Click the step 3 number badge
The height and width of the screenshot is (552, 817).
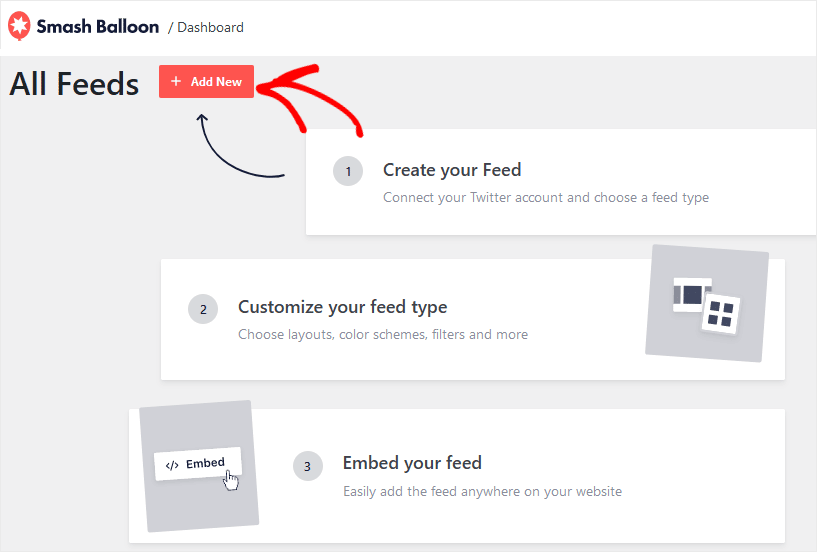coord(308,465)
